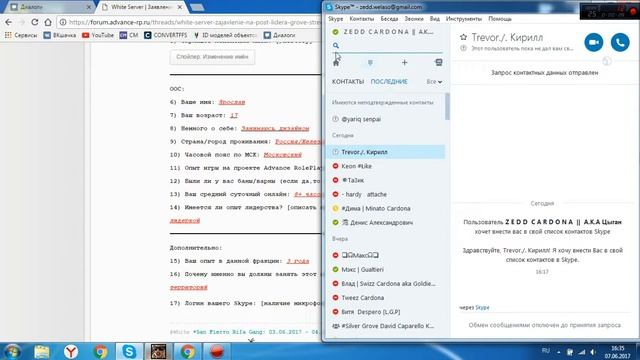Click the volume tray icon

[593, 351]
